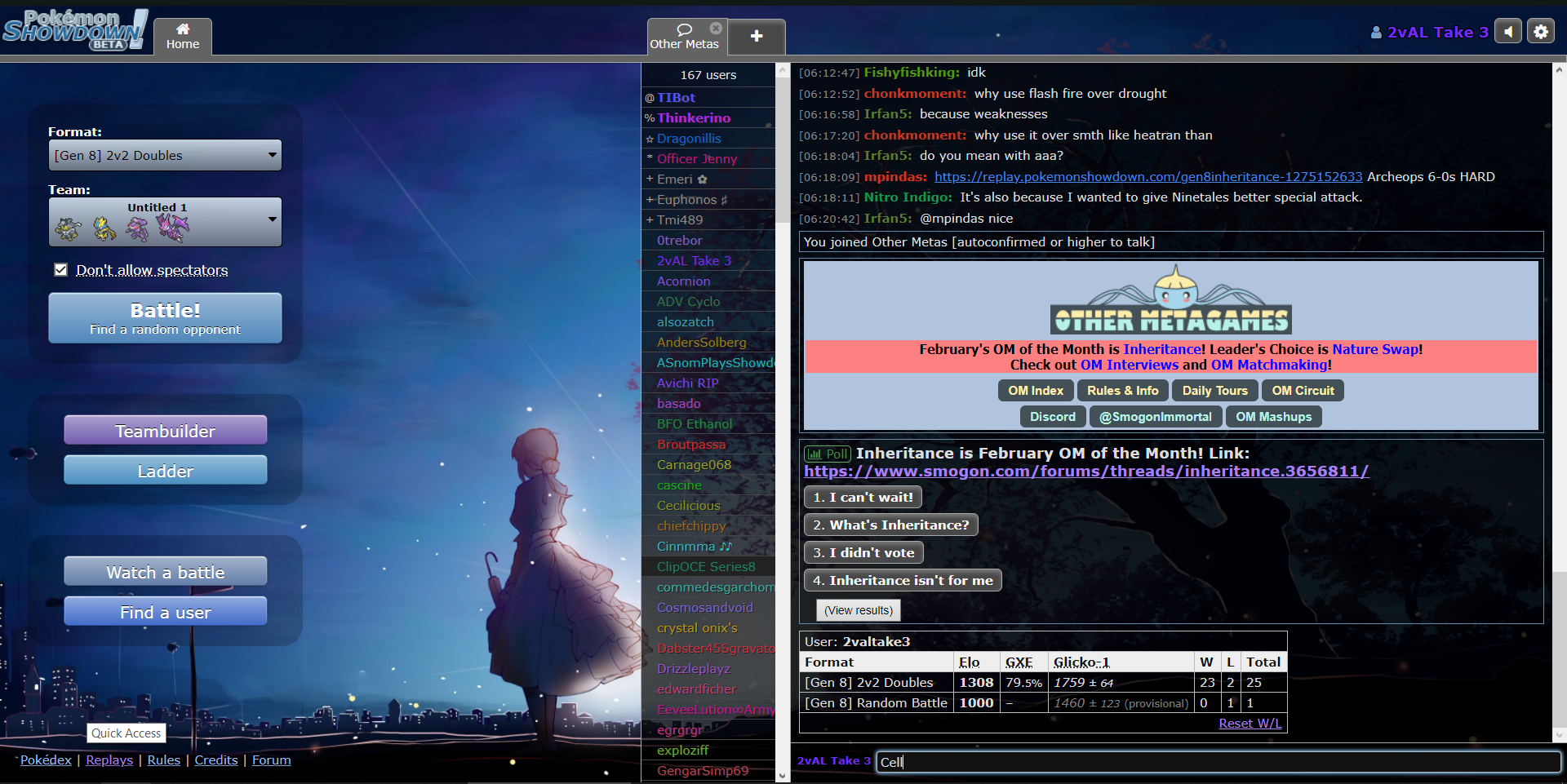Screen dimensions: 1567x784
Task: Uncheck Don't allow spectators checkbox
Action: coord(60,270)
